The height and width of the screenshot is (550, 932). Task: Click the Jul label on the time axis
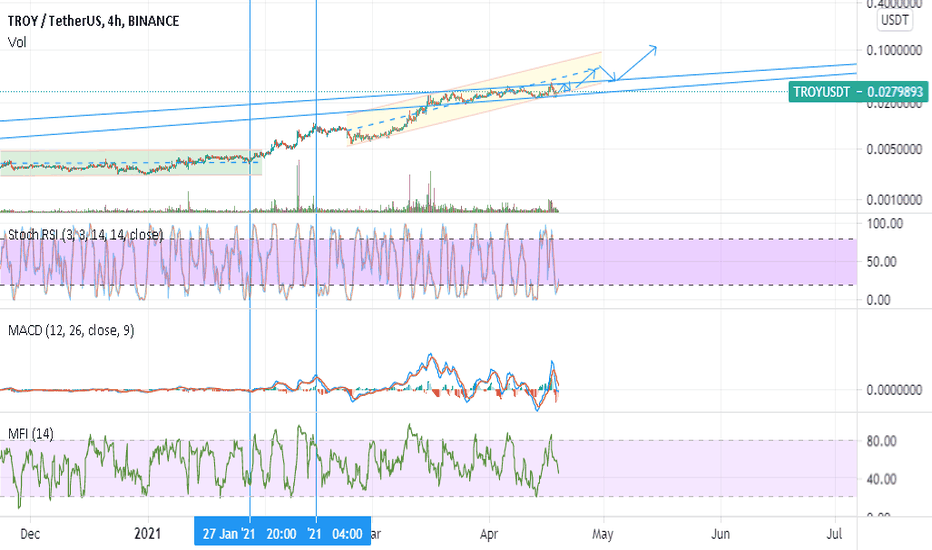835,534
